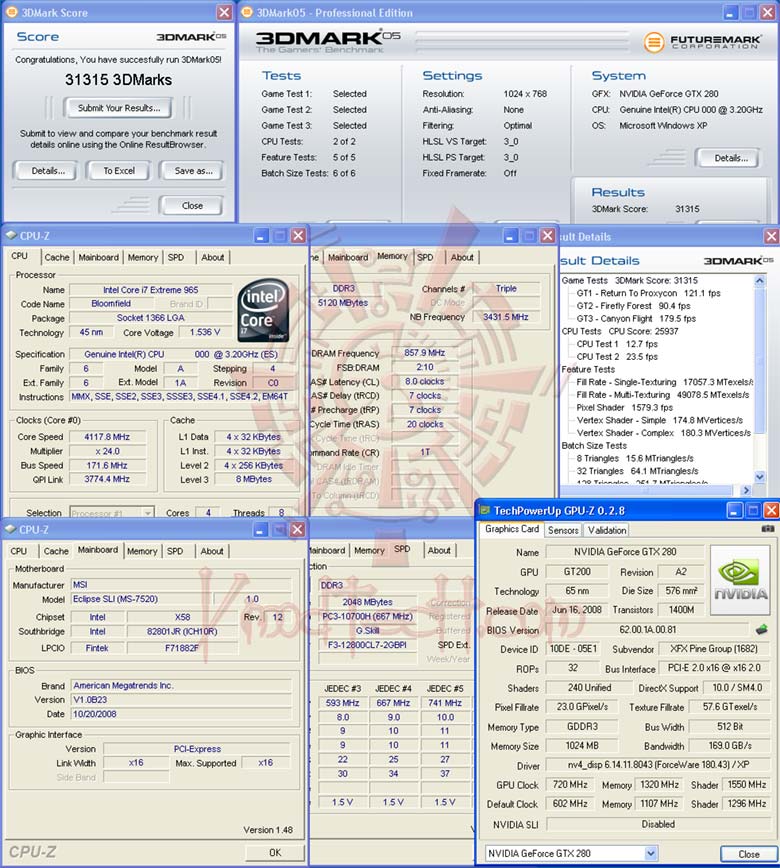
Task: Click the camera screenshot icon in GPU-Z
Action: [768, 529]
